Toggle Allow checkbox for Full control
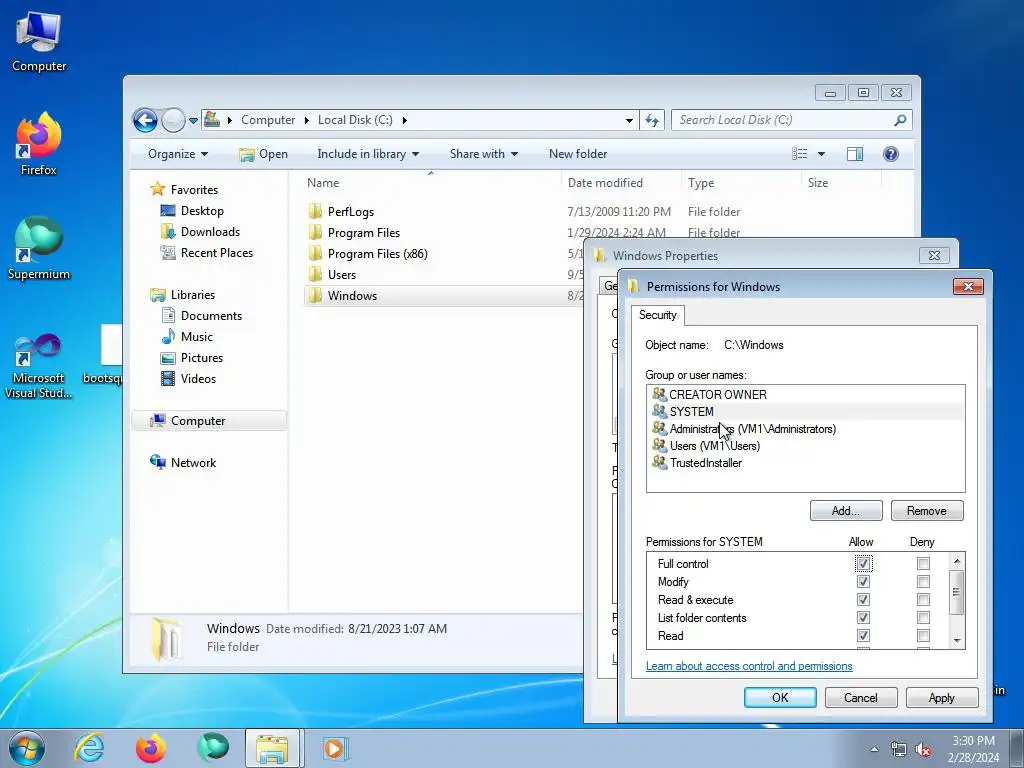The image size is (1024, 768). pos(863,563)
